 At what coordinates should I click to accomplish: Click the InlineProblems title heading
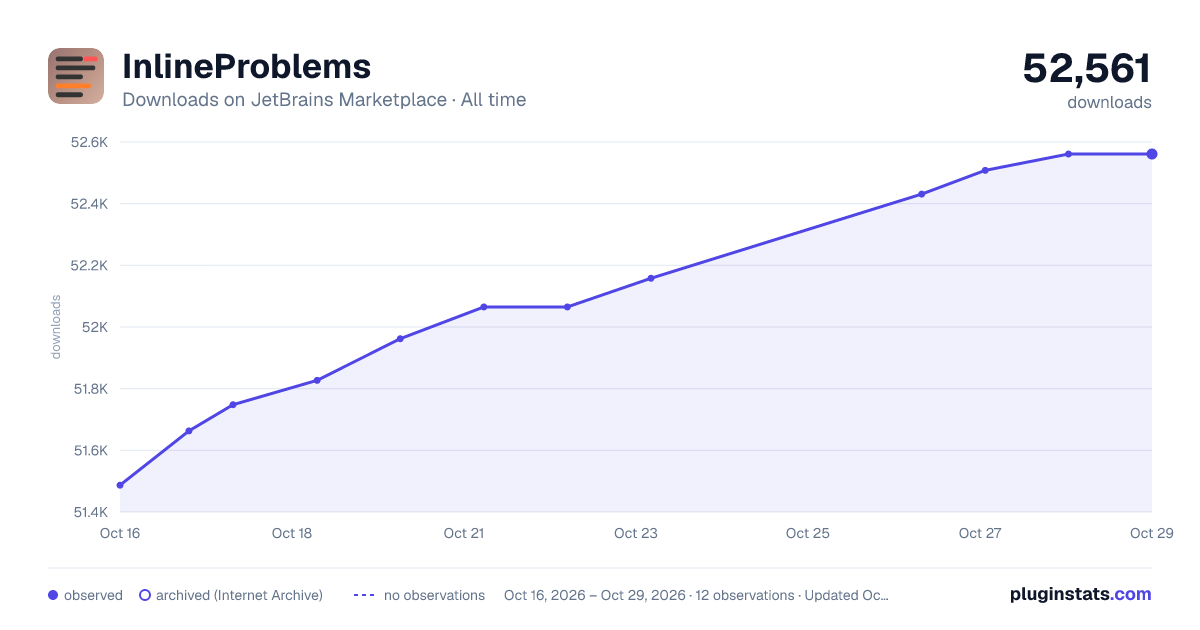tap(247, 66)
